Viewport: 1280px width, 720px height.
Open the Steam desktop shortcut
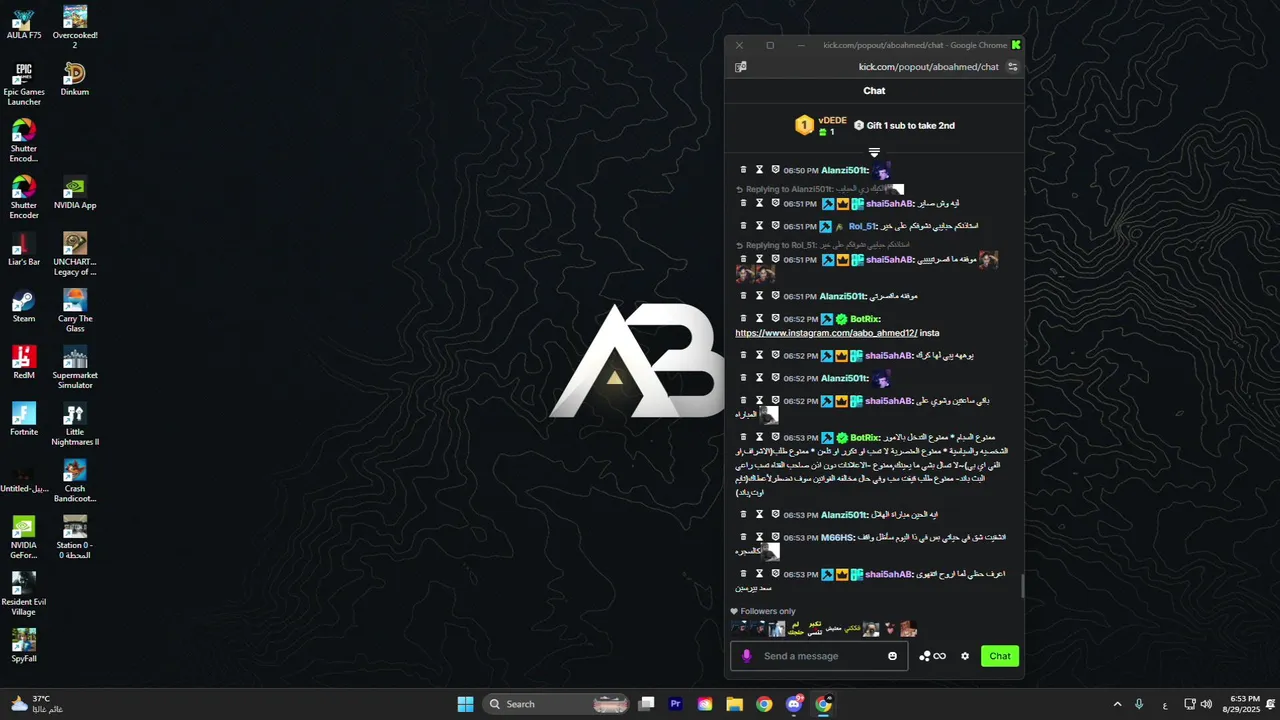click(24, 307)
